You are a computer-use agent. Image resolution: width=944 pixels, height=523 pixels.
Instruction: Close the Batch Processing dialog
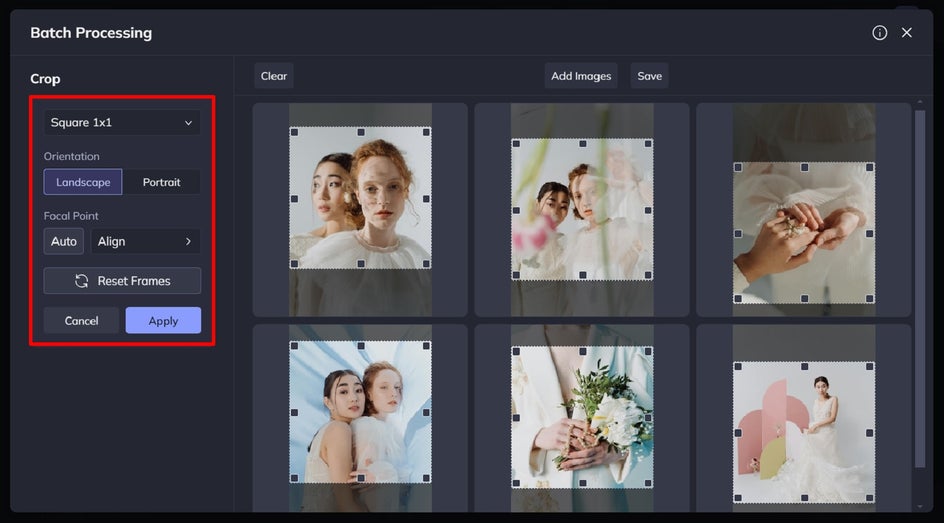pos(907,33)
